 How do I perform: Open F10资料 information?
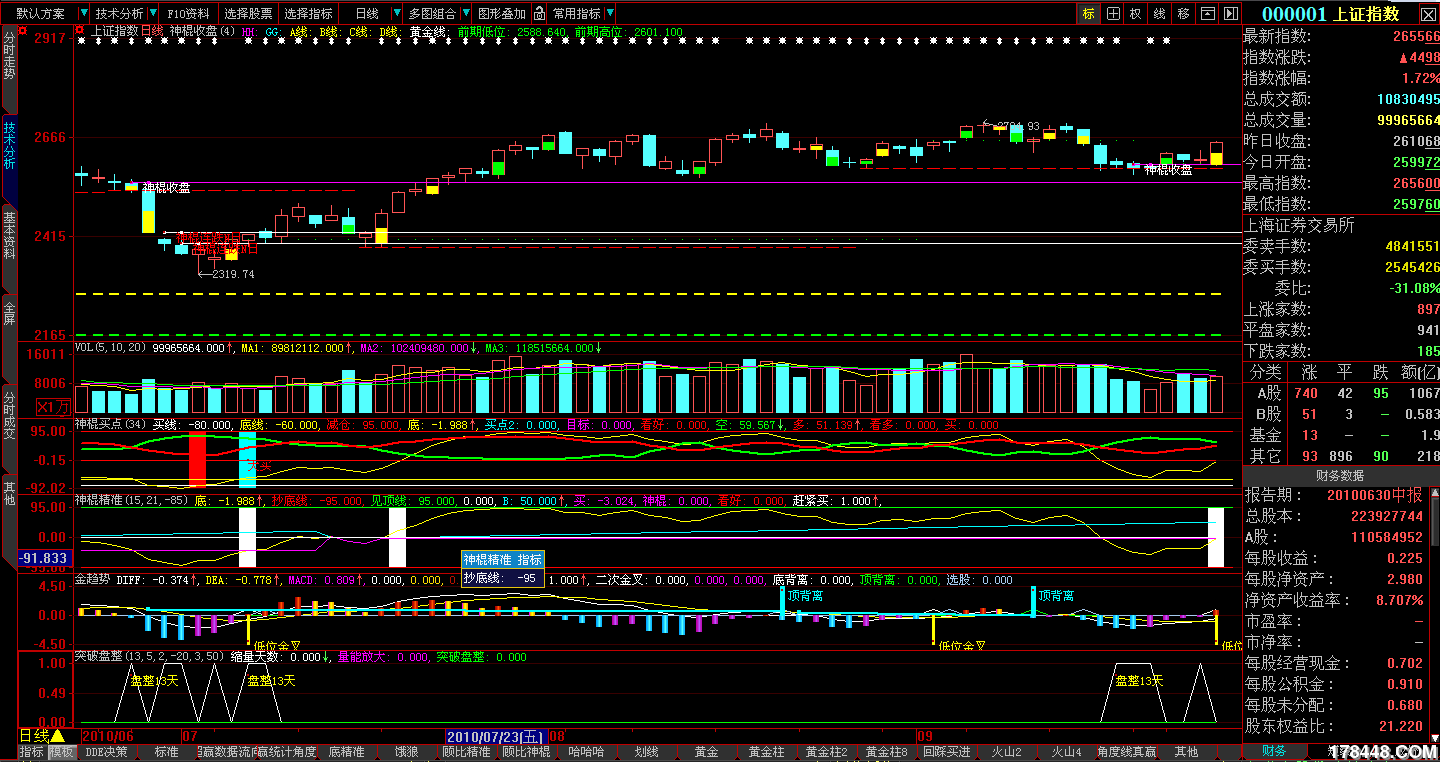(188, 14)
